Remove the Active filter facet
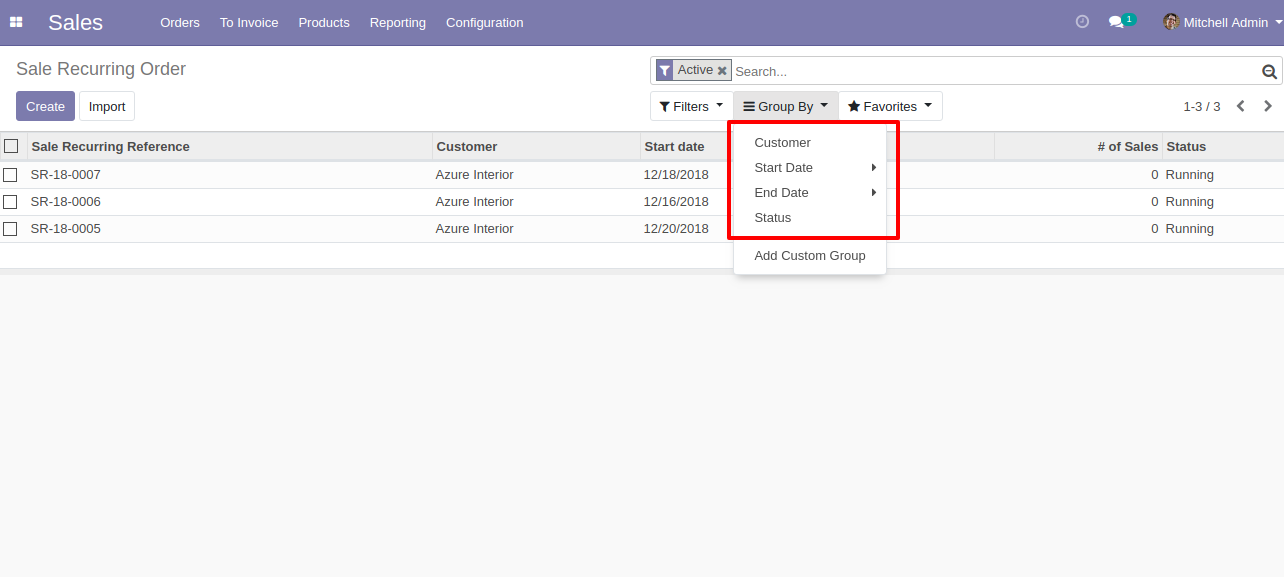The image size is (1284, 577). [x=722, y=71]
